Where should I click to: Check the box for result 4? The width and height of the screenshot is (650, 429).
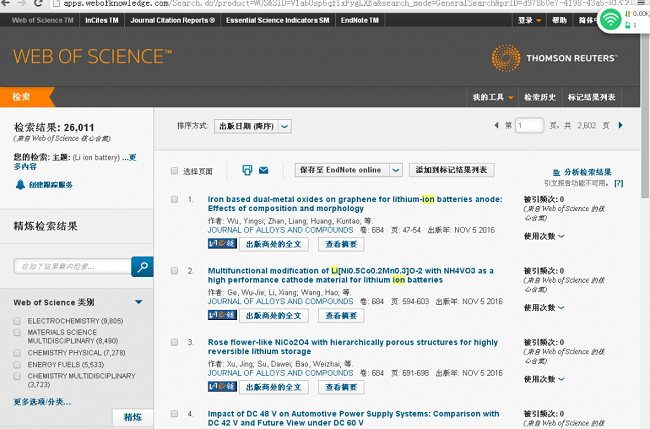click(x=175, y=414)
